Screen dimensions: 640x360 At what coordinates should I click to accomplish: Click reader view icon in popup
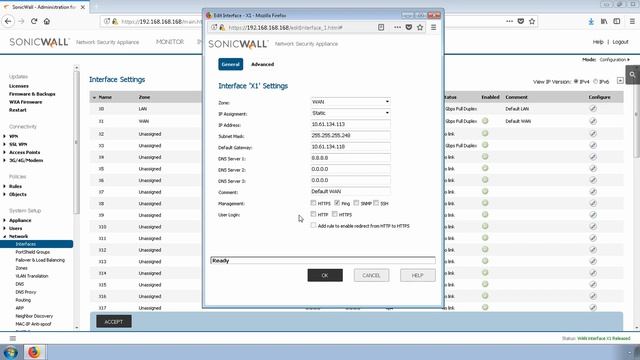(381, 27)
